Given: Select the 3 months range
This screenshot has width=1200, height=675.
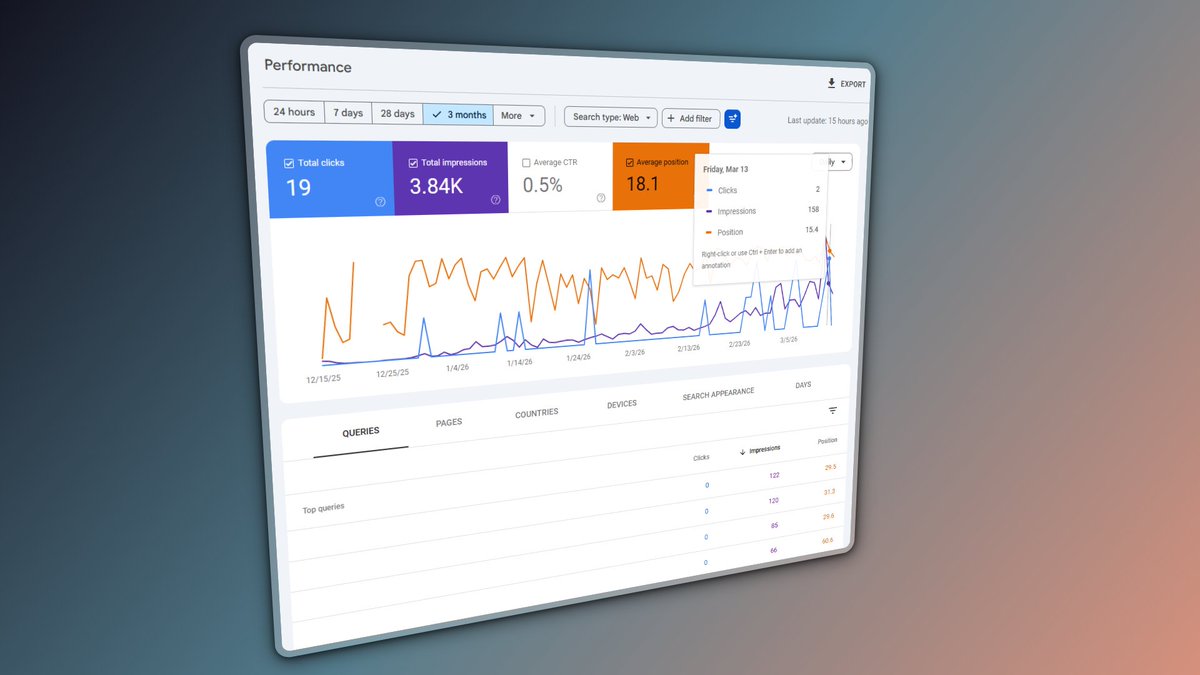Looking at the screenshot, I should click(x=458, y=115).
